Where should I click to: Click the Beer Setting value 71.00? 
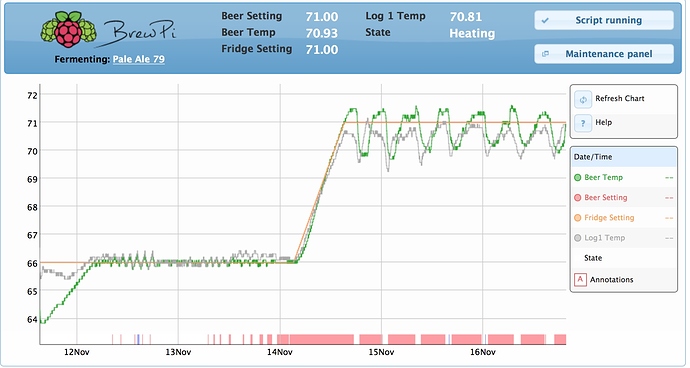pos(322,17)
